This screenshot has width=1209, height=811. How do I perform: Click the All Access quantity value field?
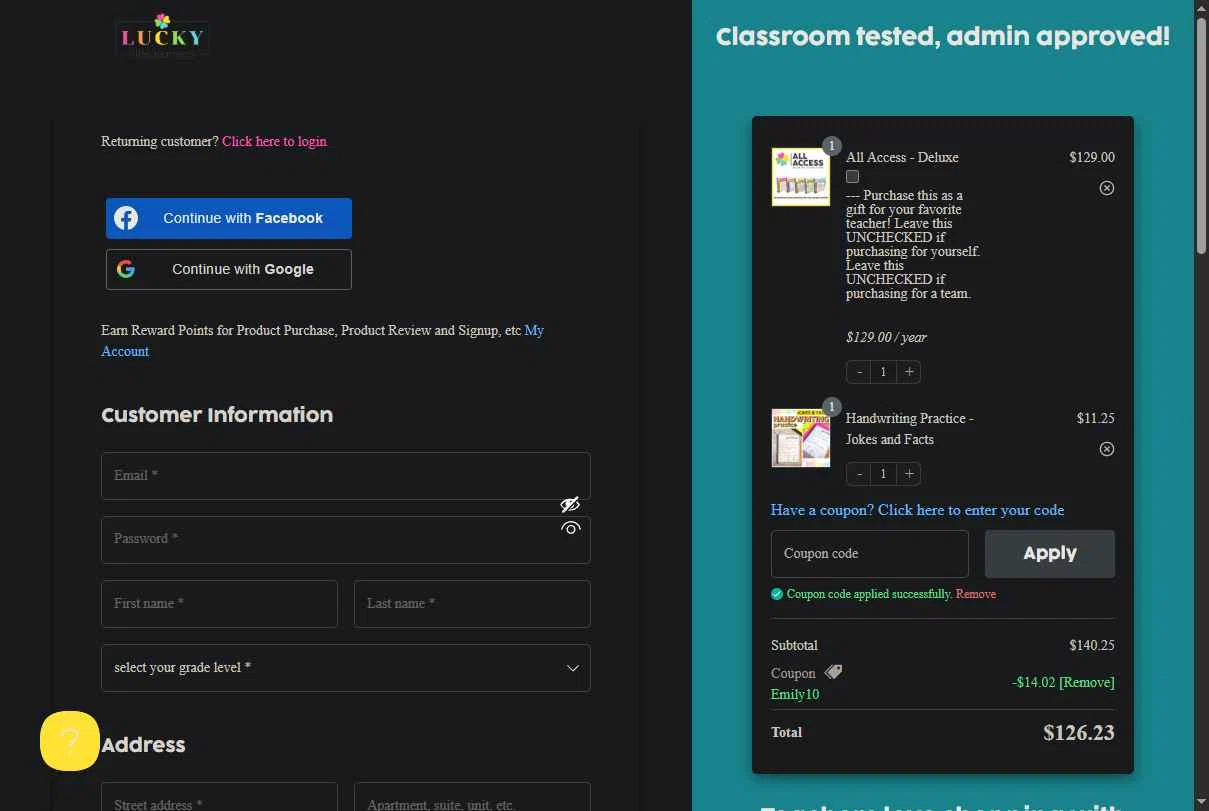(883, 372)
